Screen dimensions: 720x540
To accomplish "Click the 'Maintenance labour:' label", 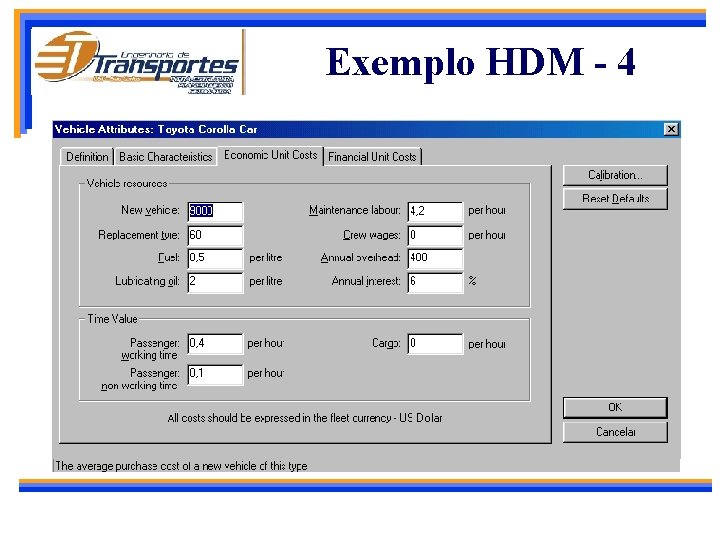I will pyautogui.click(x=354, y=210).
